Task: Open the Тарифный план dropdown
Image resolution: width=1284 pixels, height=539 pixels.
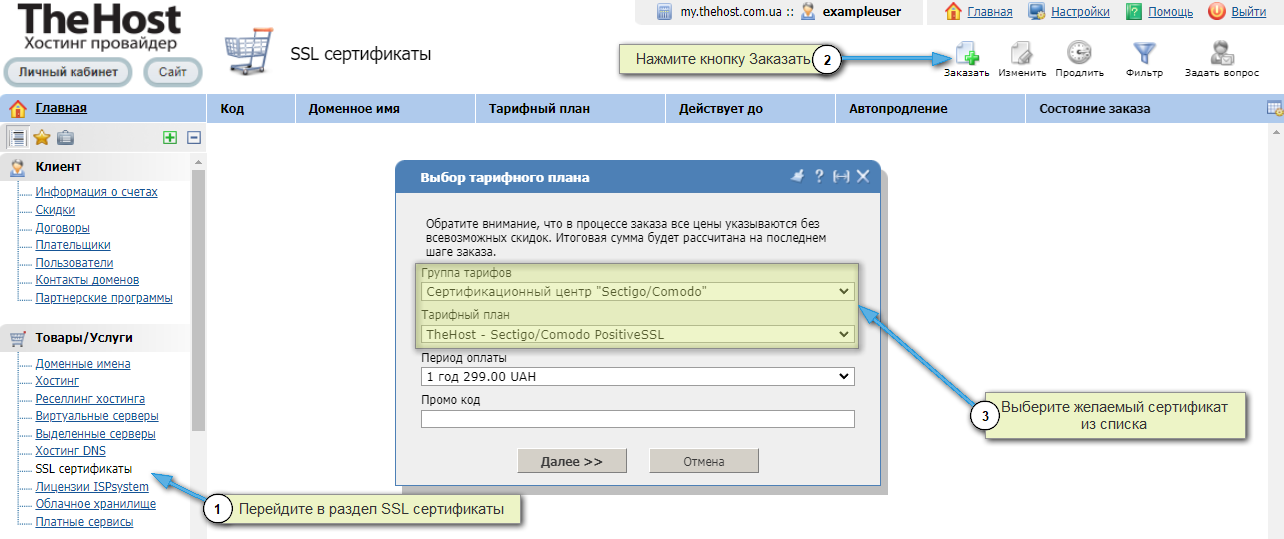Action: (637, 334)
